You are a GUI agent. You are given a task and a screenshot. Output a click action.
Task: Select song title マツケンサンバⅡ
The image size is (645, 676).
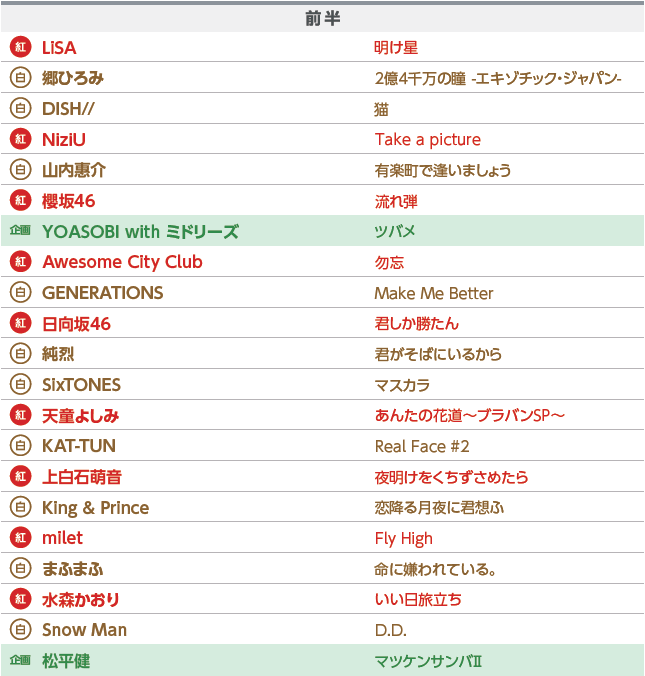[428, 661]
